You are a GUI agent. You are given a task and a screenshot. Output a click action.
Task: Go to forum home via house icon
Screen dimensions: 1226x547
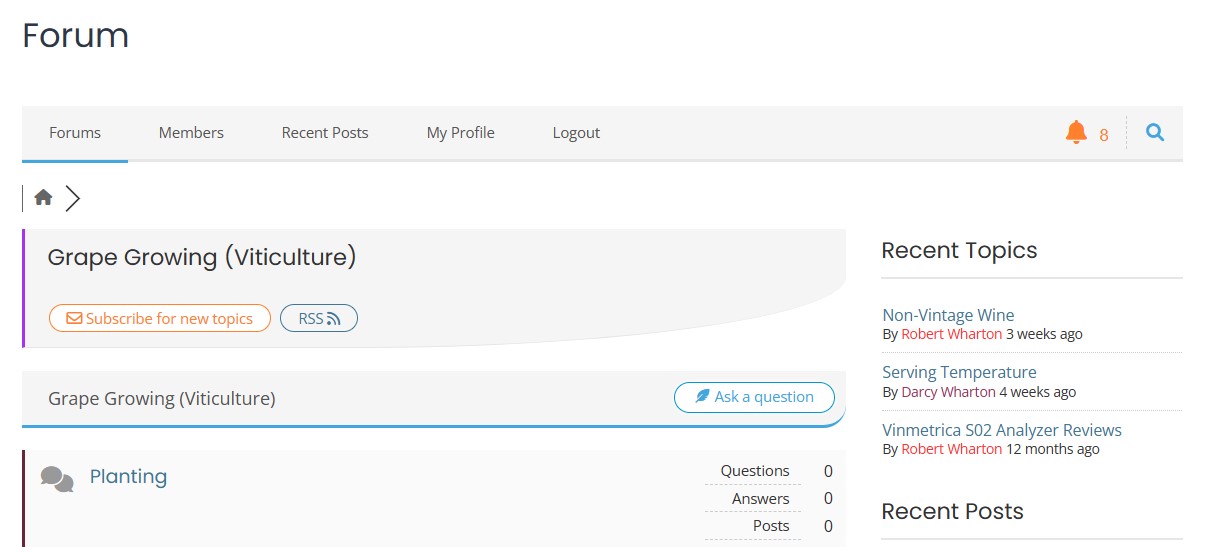pyautogui.click(x=43, y=198)
